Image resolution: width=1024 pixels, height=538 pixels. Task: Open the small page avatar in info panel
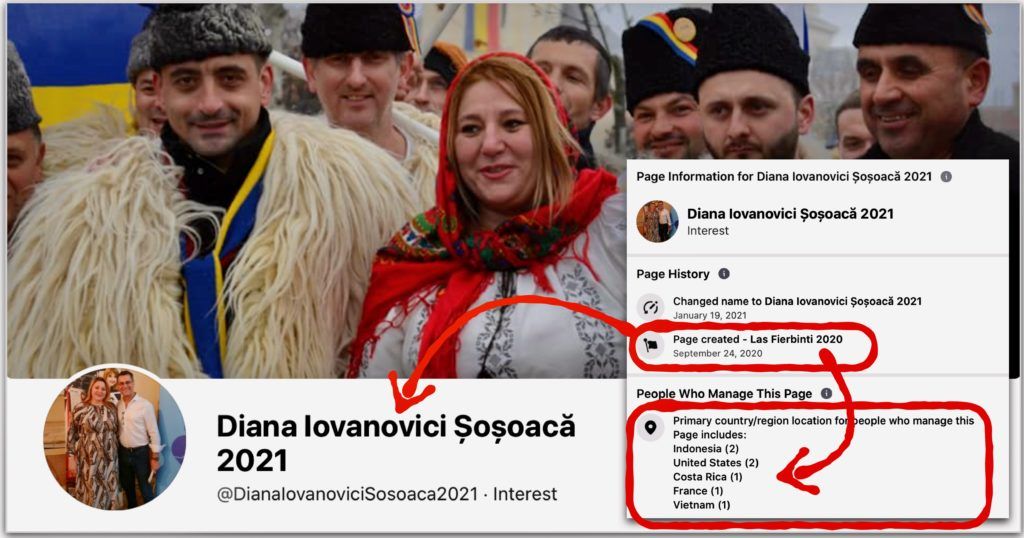pyautogui.click(x=657, y=221)
